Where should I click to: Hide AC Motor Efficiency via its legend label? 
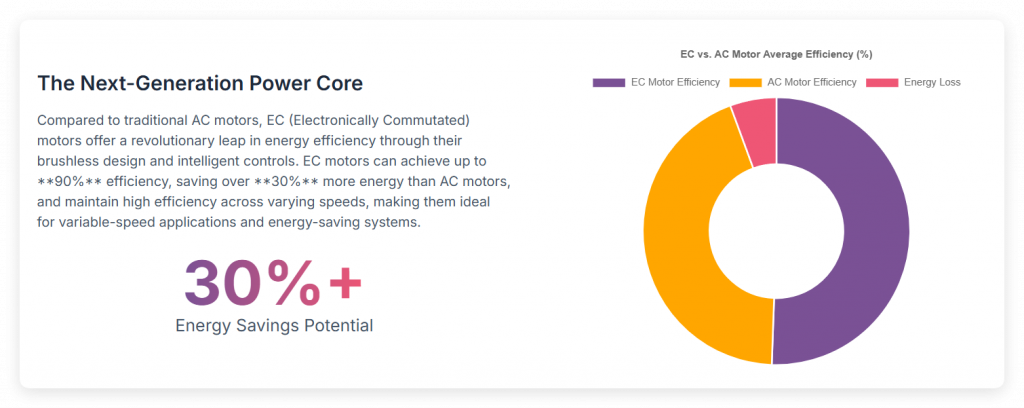[x=811, y=82]
